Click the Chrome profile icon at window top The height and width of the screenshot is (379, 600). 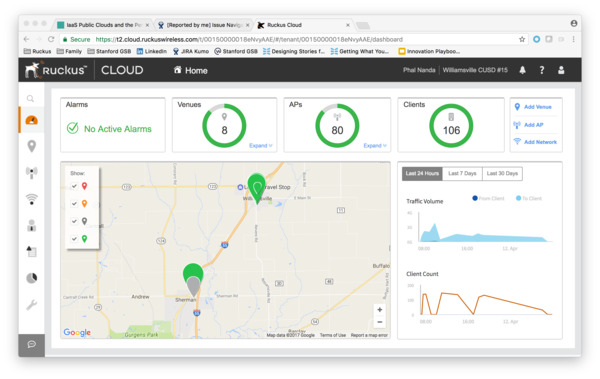tap(574, 23)
